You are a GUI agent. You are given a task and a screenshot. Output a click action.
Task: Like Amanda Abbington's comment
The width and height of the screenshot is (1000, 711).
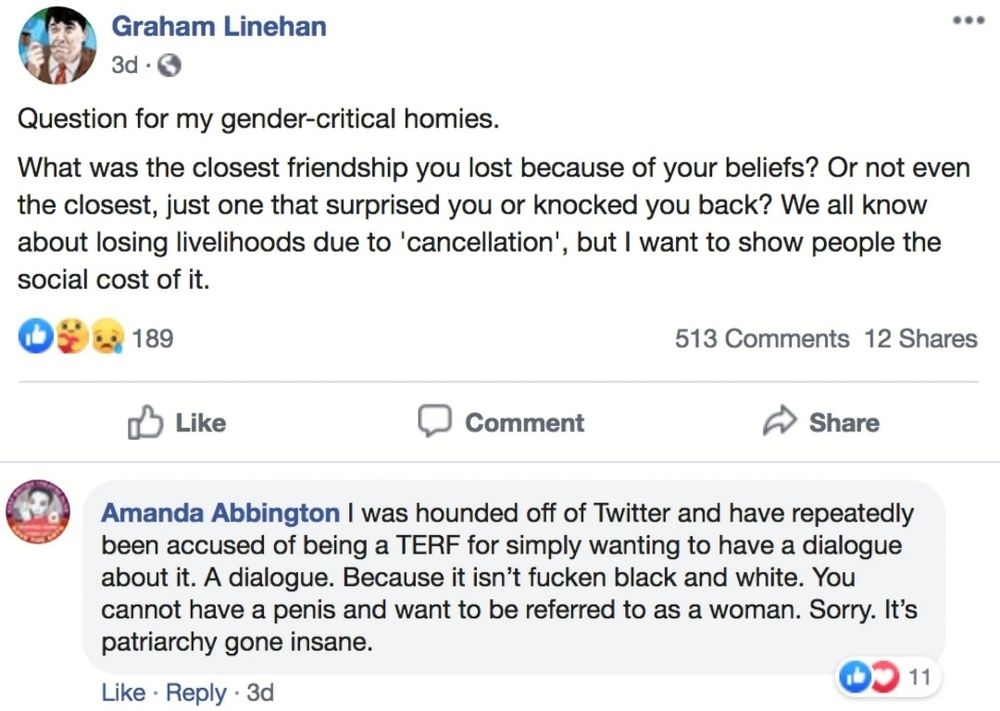(x=121, y=692)
